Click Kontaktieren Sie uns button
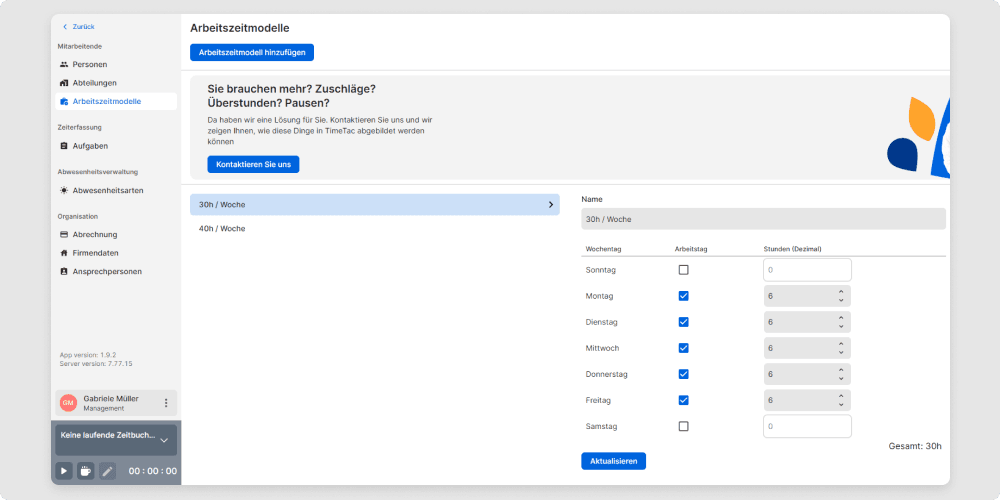 click(x=253, y=164)
